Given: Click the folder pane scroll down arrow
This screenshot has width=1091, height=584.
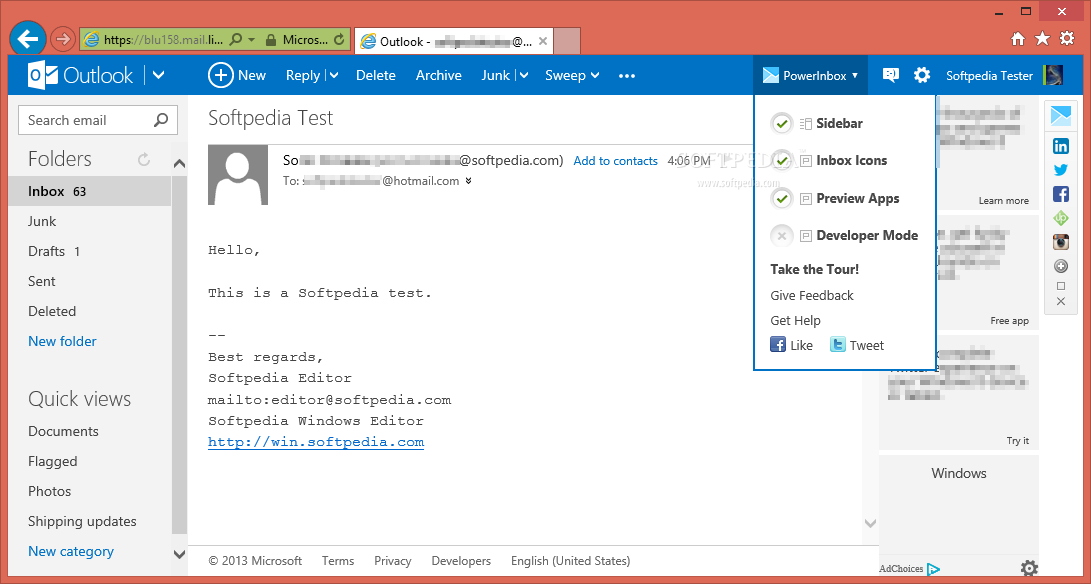Looking at the screenshot, I should (x=179, y=555).
